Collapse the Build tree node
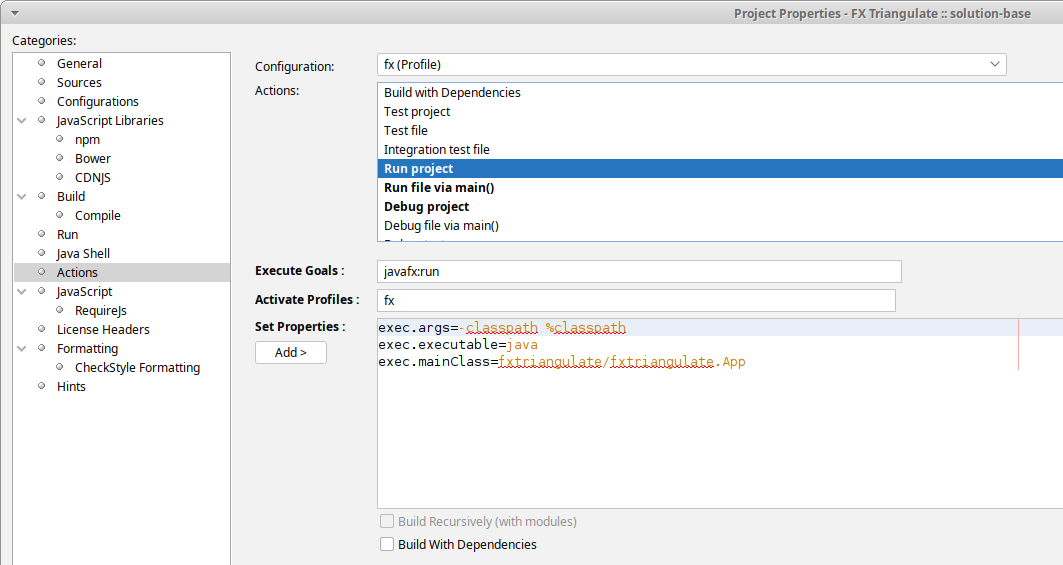The height and width of the screenshot is (565, 1063). pyautogui.click(x=22, y=197)
